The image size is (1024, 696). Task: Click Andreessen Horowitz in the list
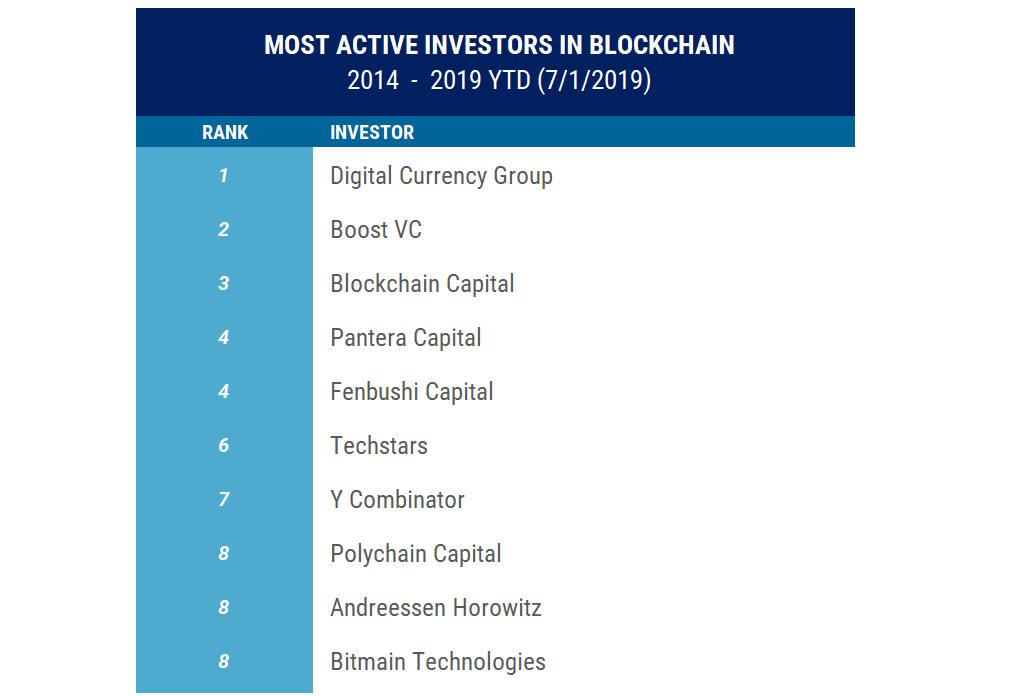click(x=436, y=608)
